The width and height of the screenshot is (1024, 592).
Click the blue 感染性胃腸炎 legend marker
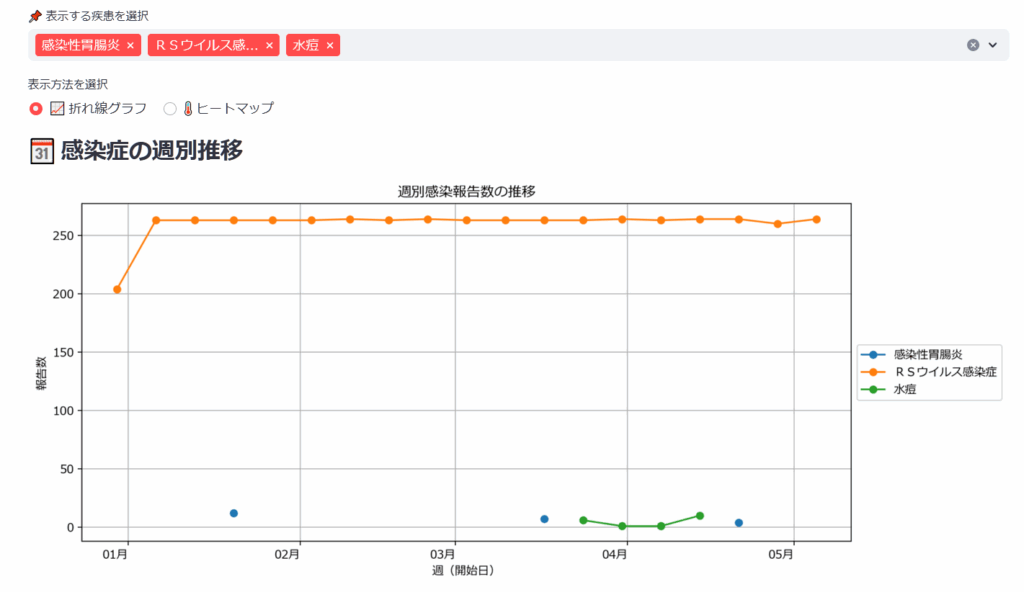(x=875, y=354)
